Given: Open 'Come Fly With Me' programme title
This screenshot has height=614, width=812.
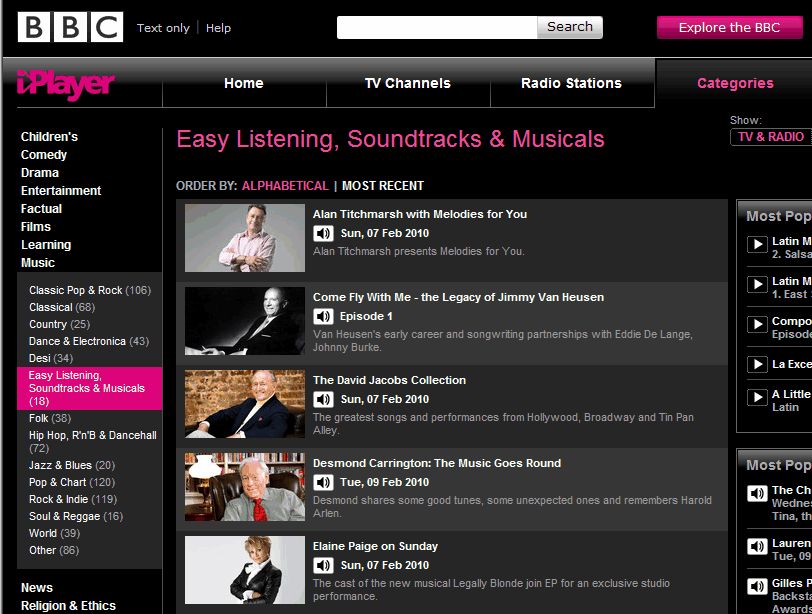Looking at the screenshot, I should 458,297.
